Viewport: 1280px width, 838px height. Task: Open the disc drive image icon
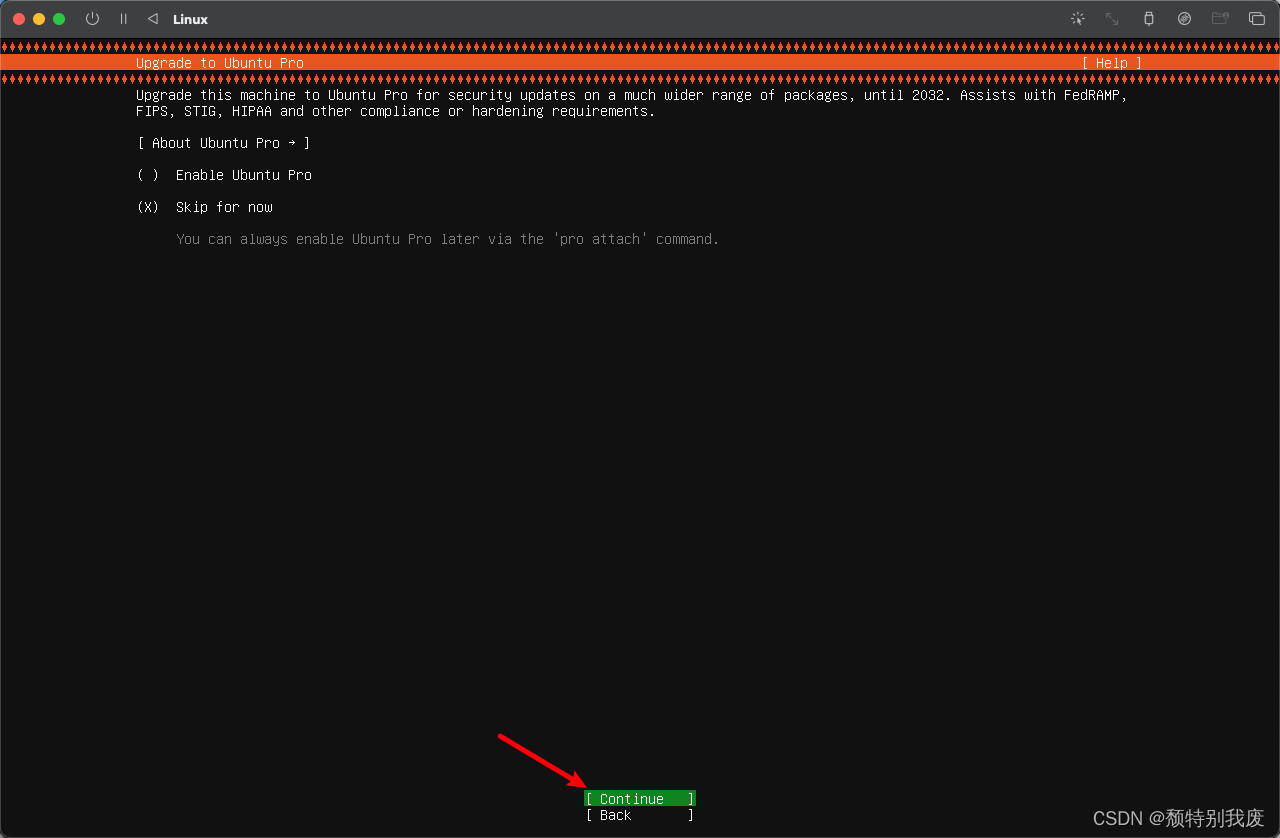coord(1184,19)
